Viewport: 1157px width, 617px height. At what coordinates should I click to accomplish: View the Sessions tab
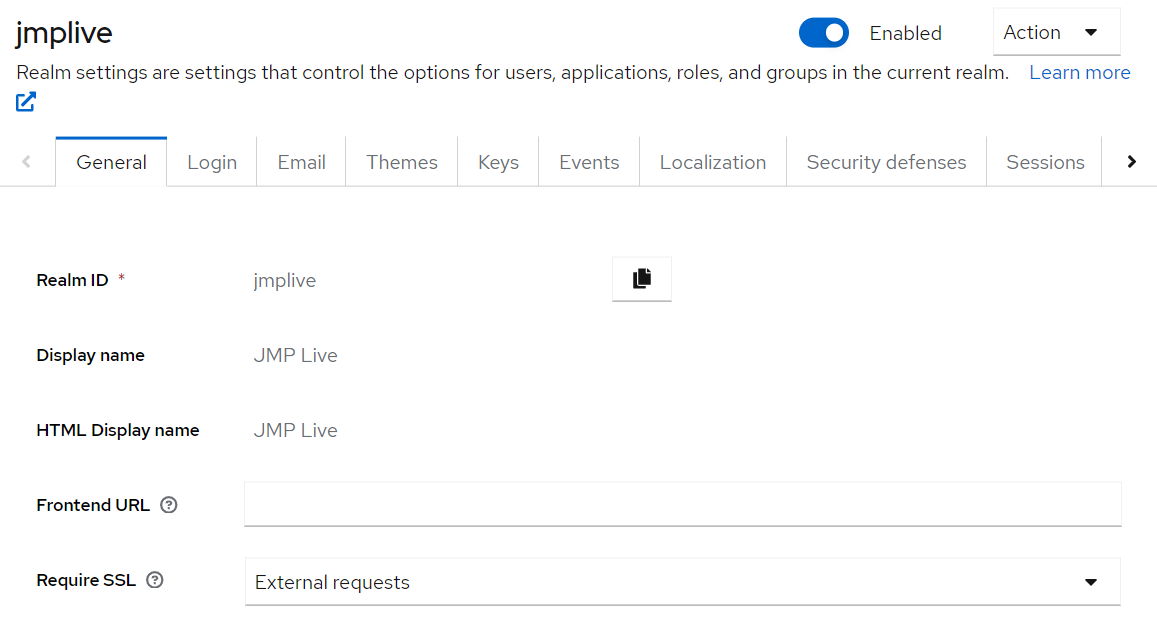coord(1044,161)
